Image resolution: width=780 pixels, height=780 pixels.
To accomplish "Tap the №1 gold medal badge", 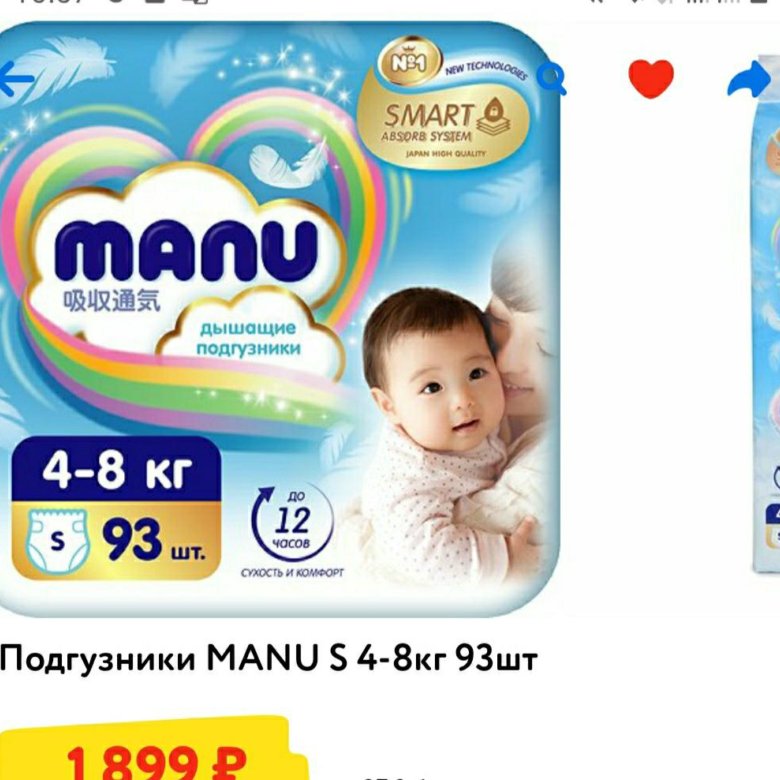I will coord(409,62).
